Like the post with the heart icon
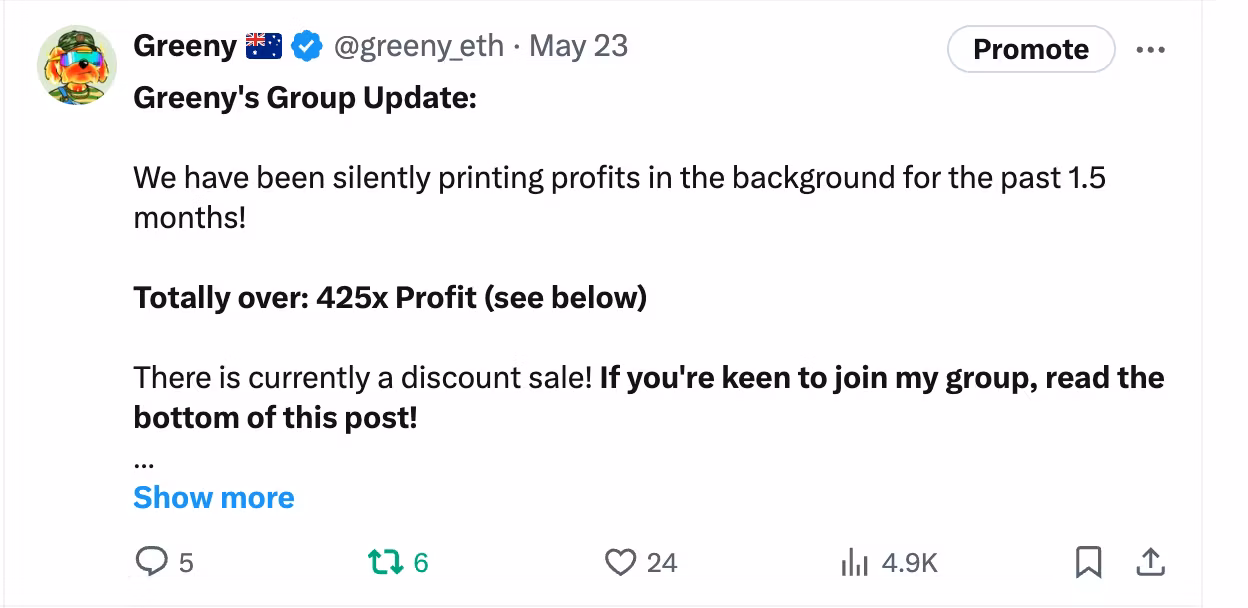 [x=620, y=563]
